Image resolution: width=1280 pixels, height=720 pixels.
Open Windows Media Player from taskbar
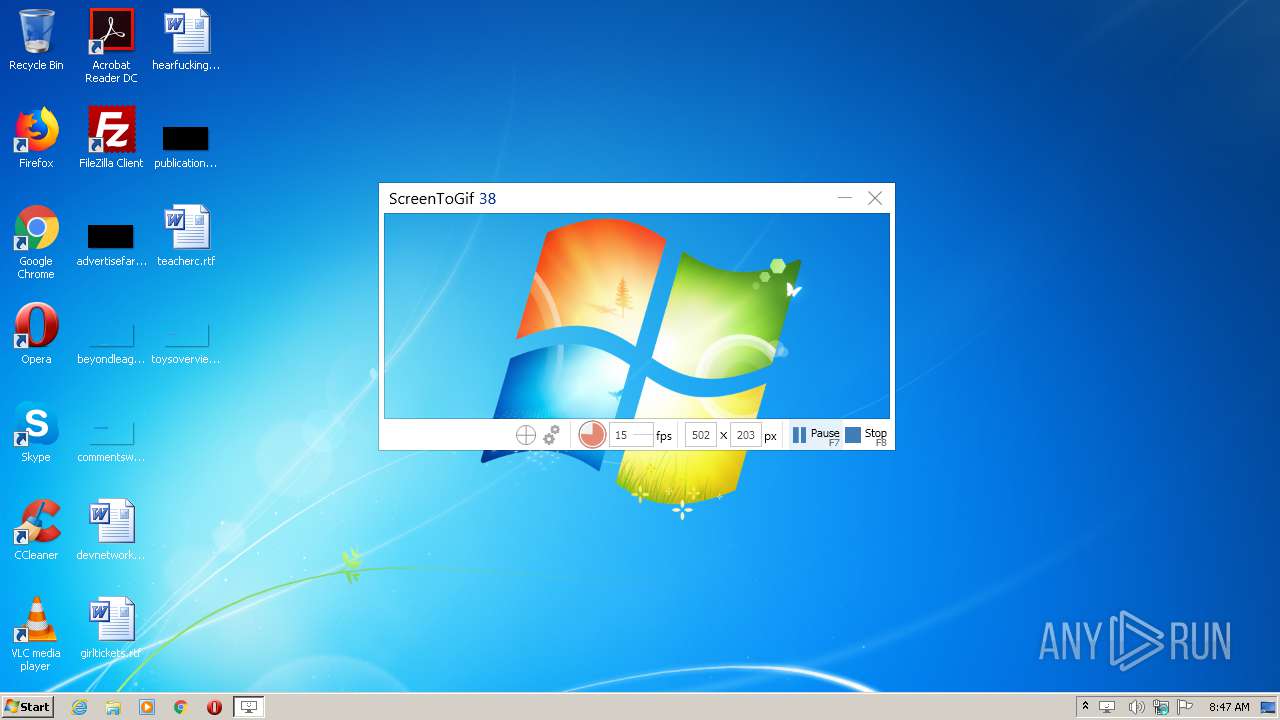(x=147, y=707)
